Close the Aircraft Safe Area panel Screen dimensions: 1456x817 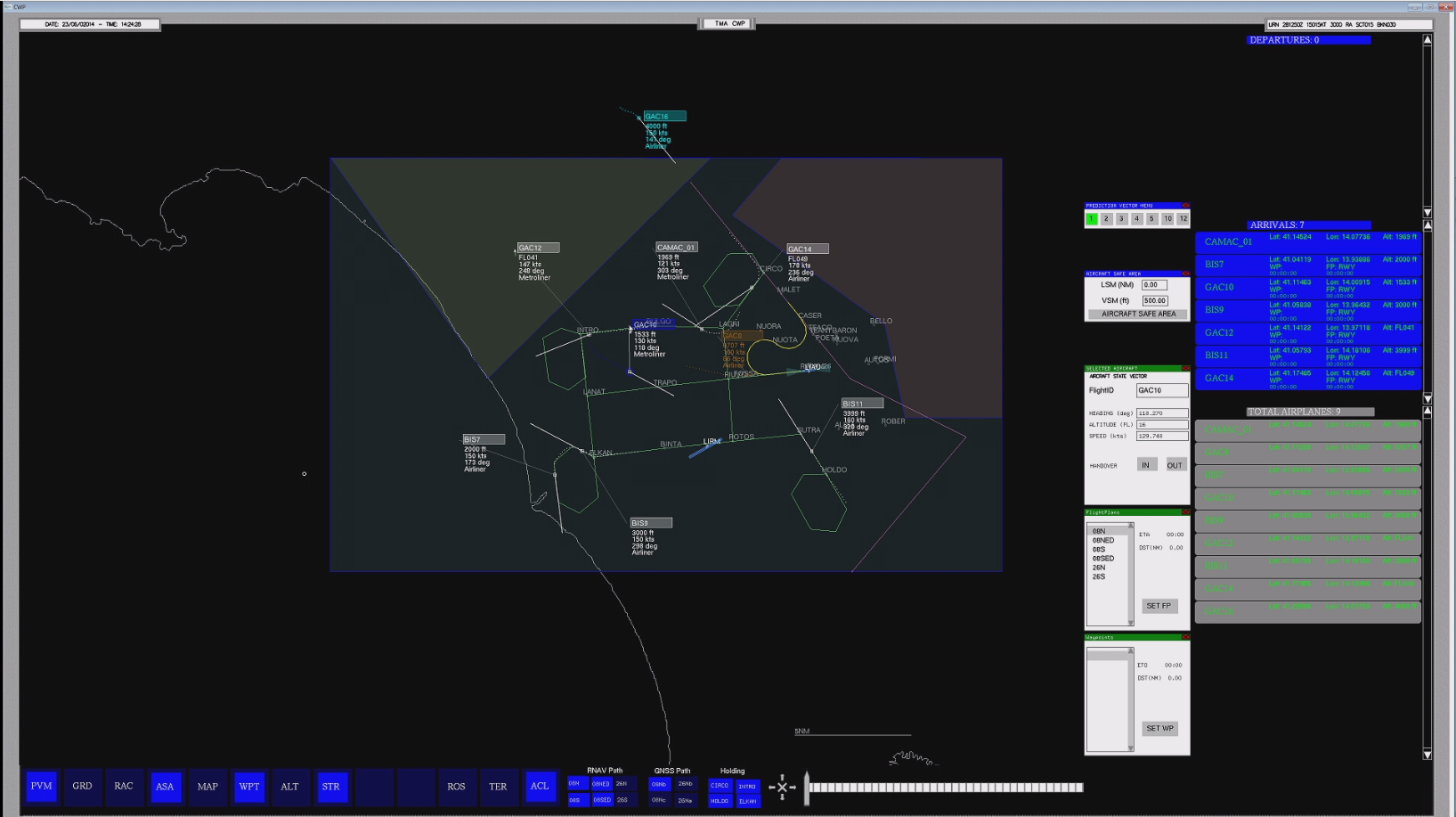pos(1185,274)
